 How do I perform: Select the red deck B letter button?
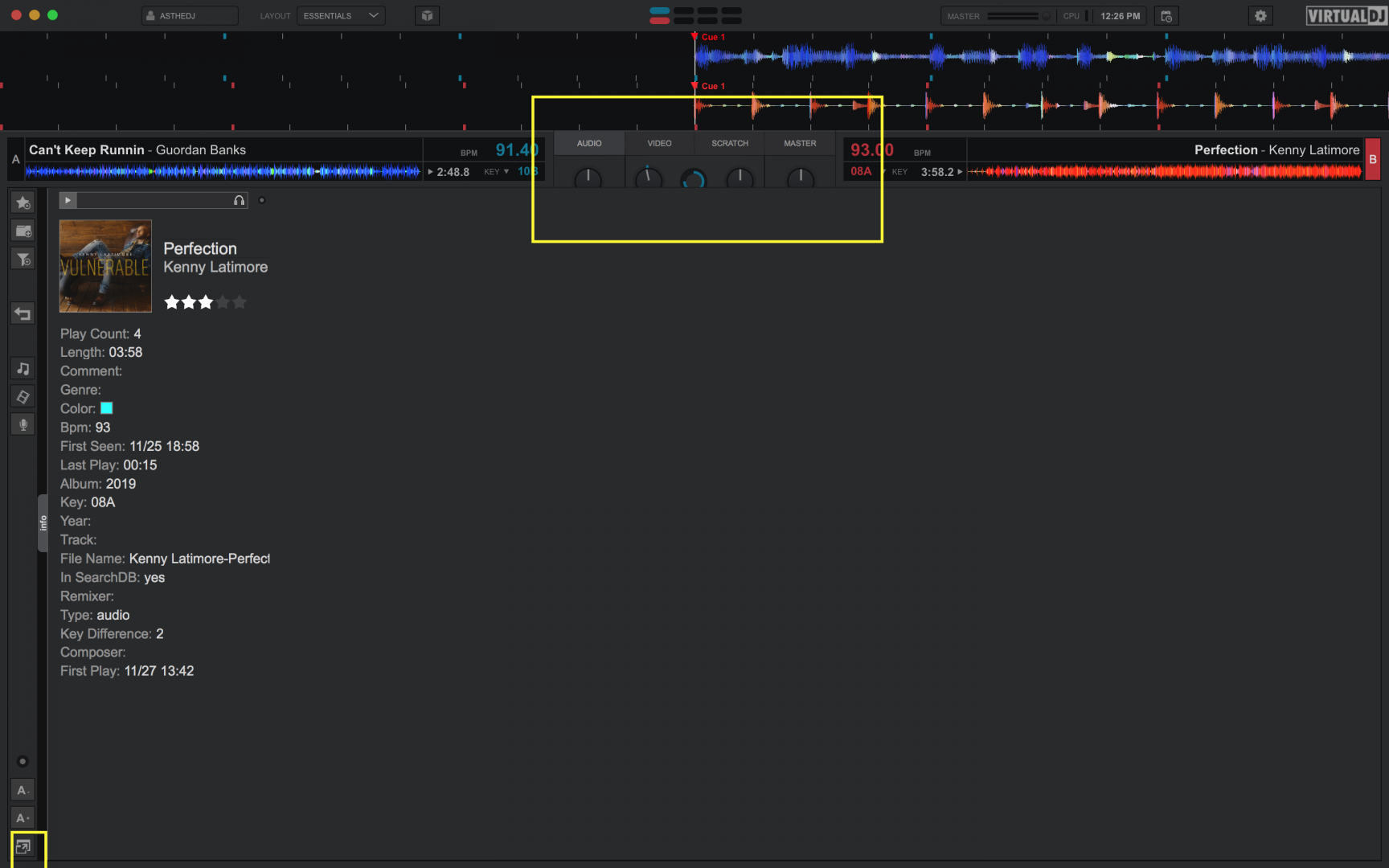coord(1373,159)
